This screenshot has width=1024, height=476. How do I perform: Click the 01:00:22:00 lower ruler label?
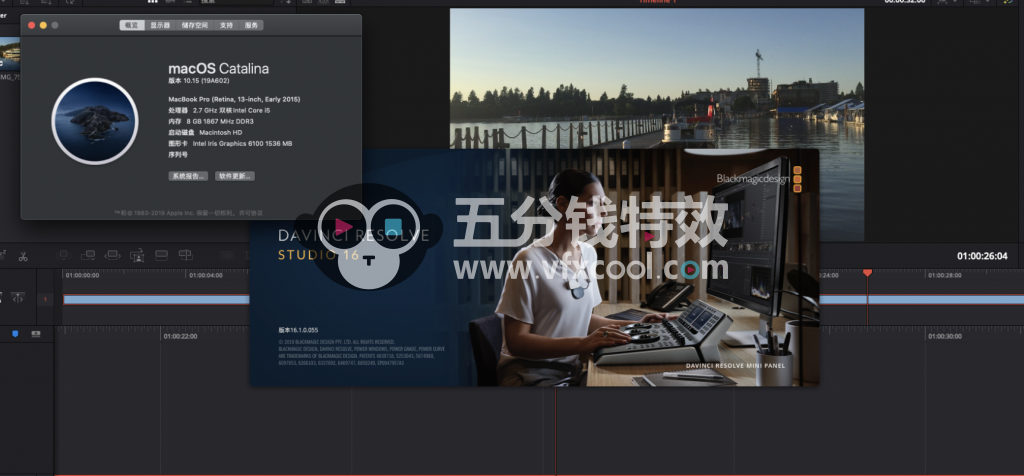click(180, 336)
